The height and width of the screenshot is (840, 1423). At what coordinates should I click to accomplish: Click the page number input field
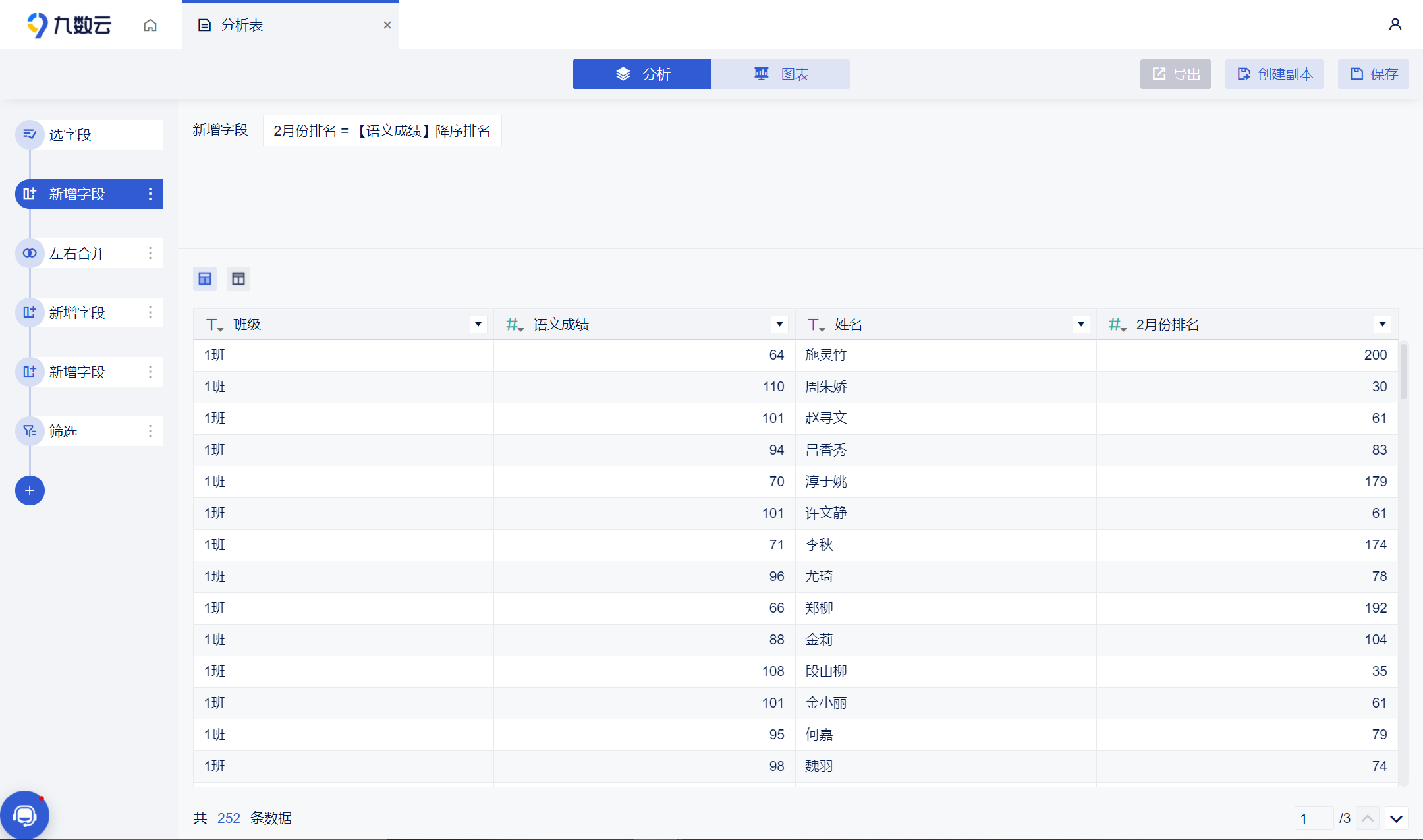click(x=1314, y=818)
